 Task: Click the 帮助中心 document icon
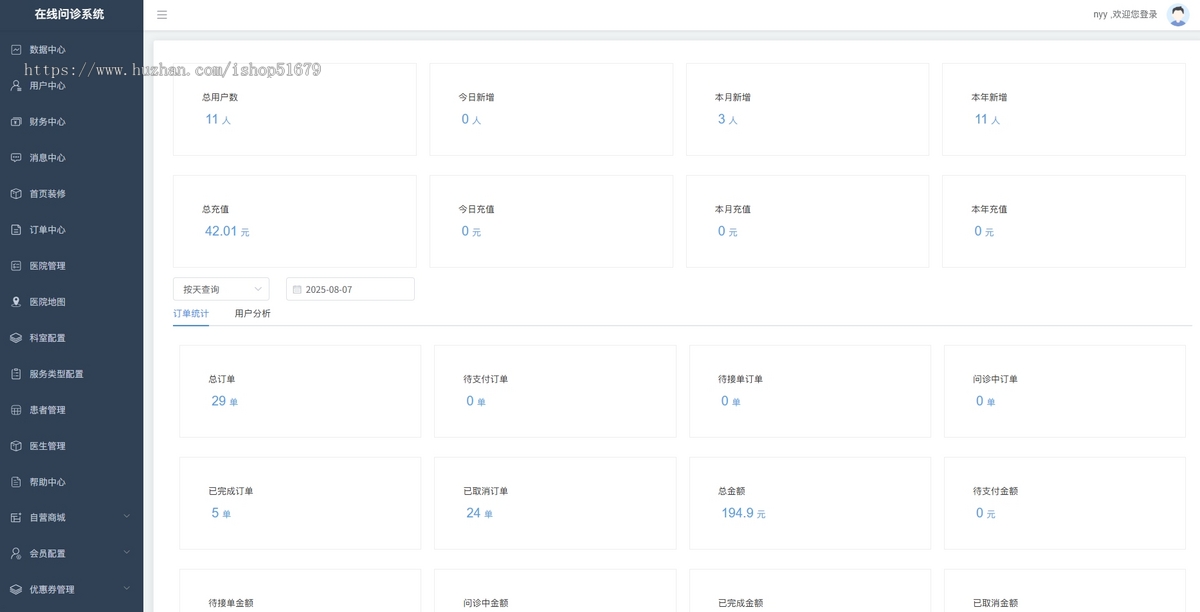16,481
